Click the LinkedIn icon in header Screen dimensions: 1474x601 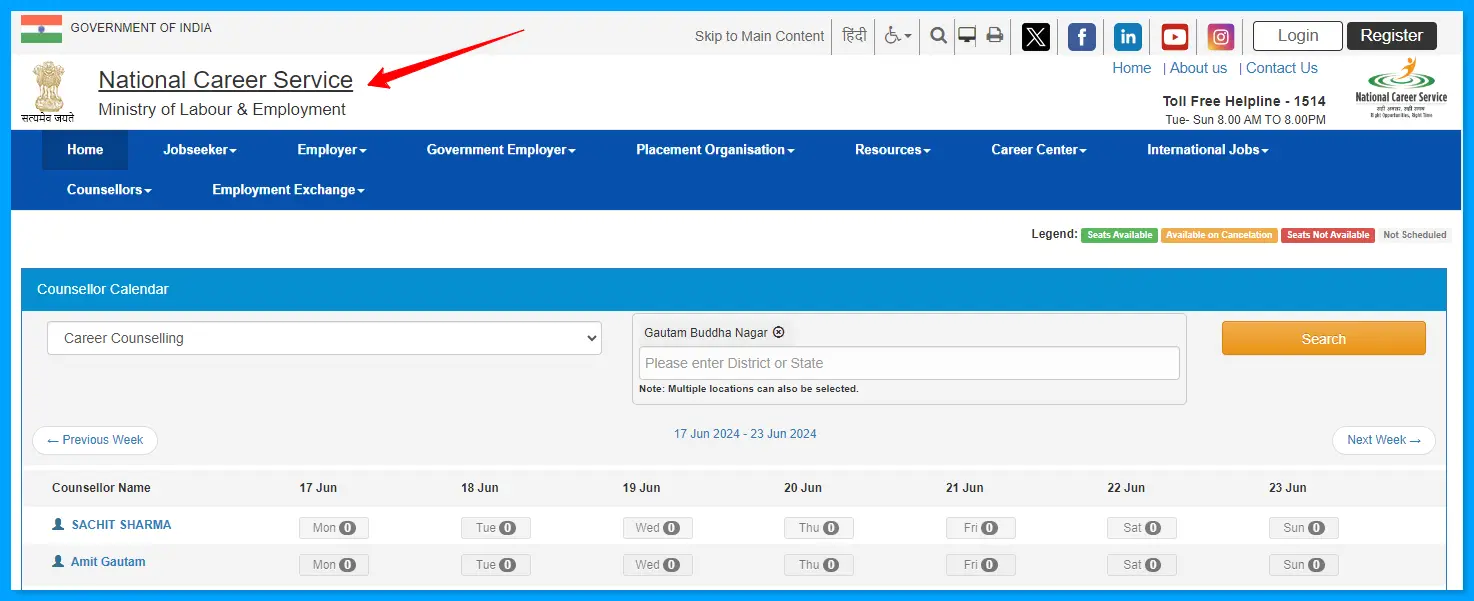[1128, 37]
